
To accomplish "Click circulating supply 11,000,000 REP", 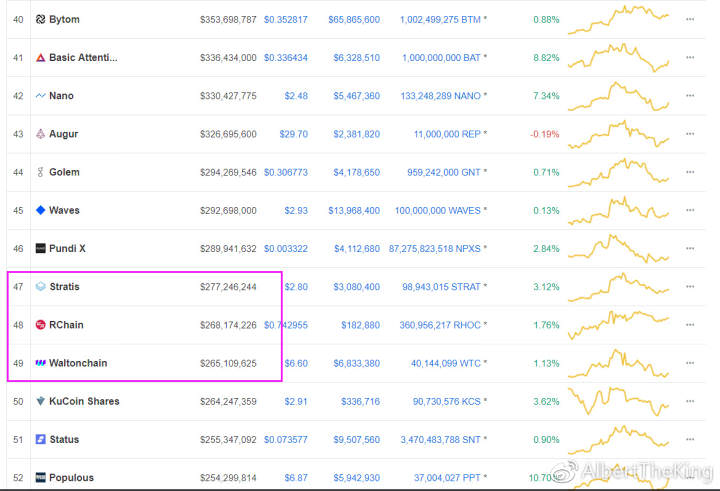I will click(x=447, y=134).
